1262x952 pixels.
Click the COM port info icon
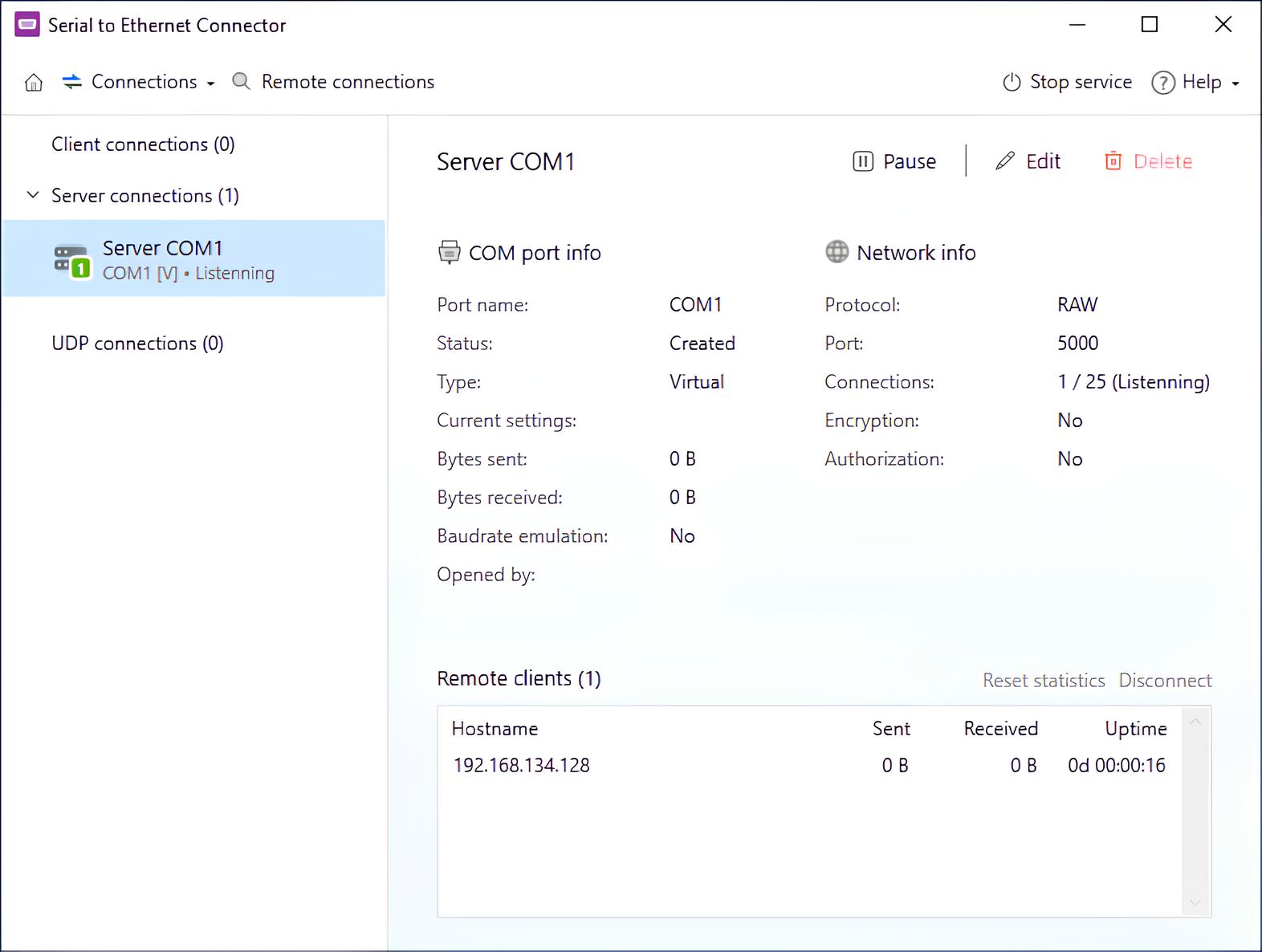coord(449,252)
